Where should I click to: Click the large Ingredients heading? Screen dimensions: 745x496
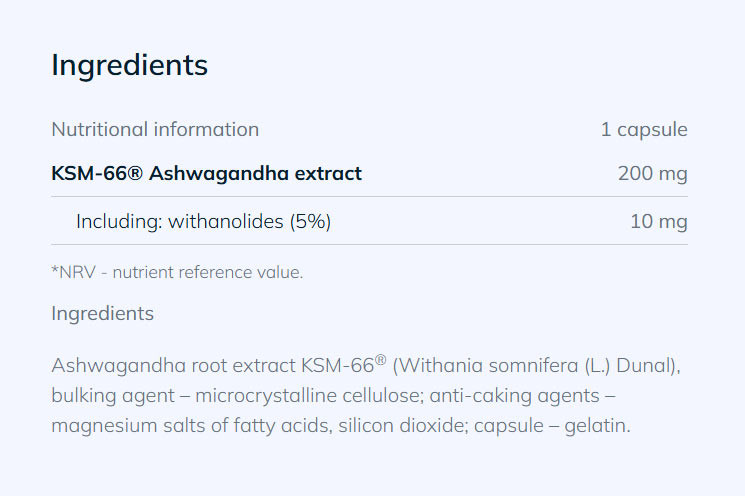pos(129,65)
